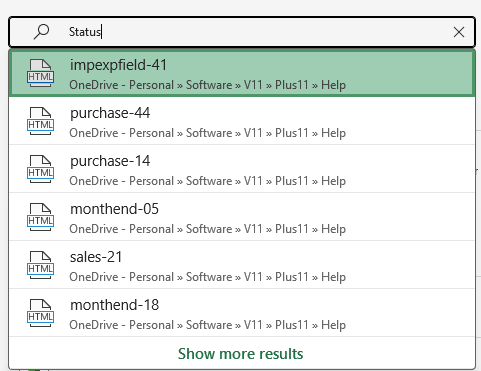Open the monthend-18 result
This screenshot has width=481, height=371.
[242, 313]
